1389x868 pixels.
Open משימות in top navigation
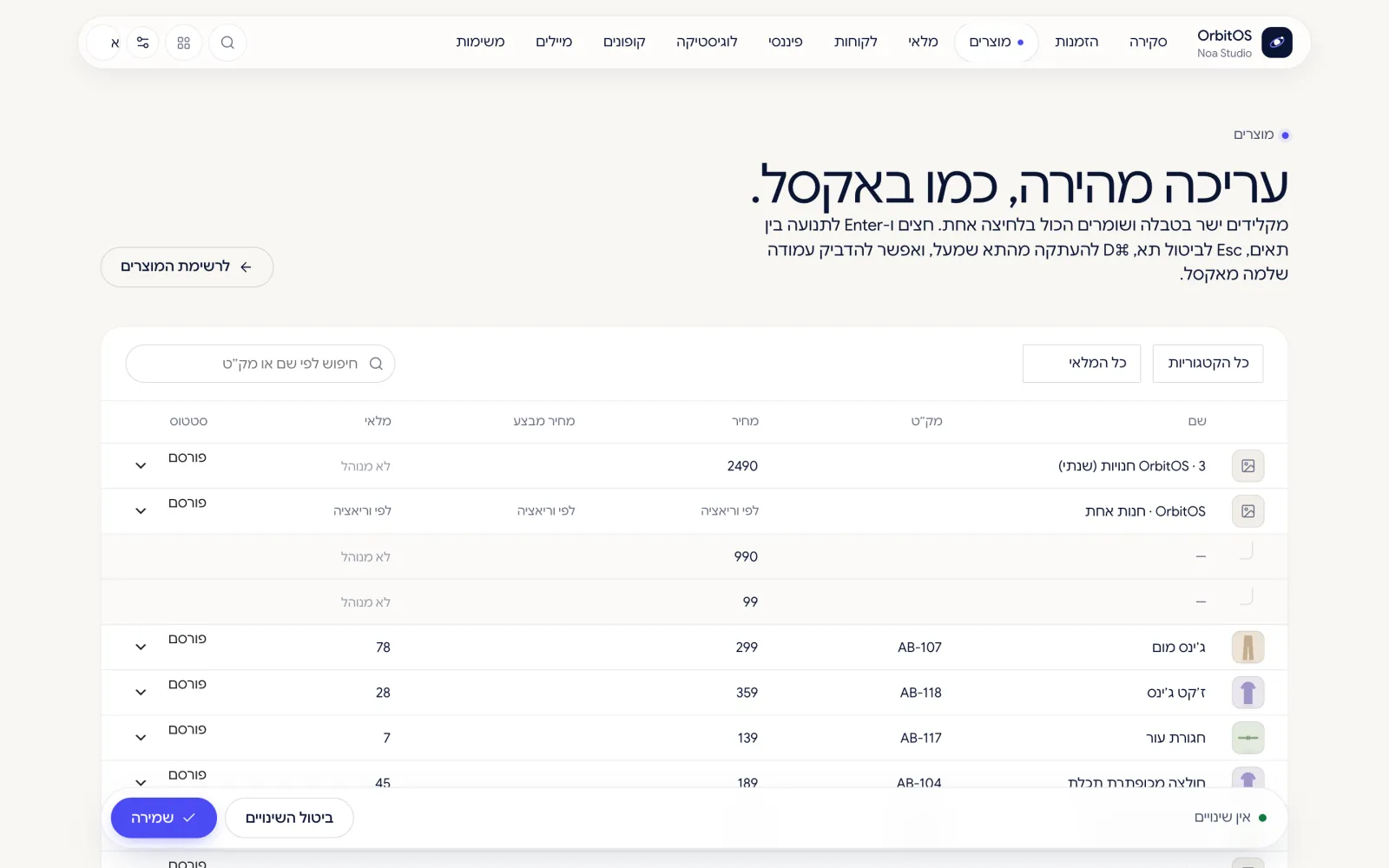tap(480, 42)
